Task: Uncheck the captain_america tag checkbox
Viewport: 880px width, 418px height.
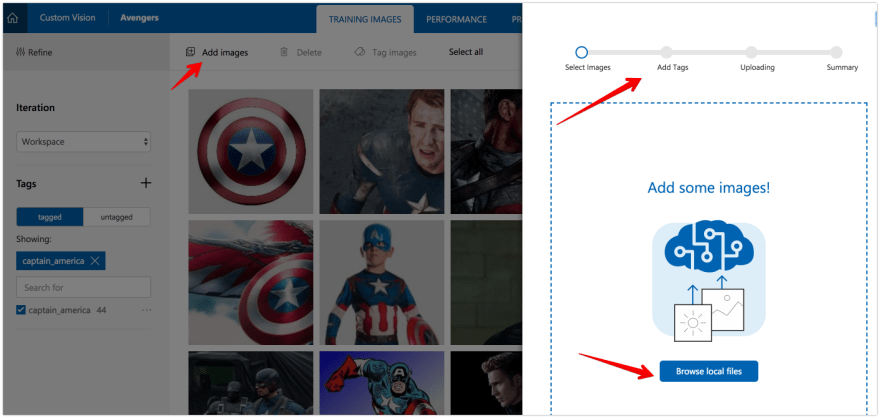Action: pyautogui.click(x=21, y=310)
